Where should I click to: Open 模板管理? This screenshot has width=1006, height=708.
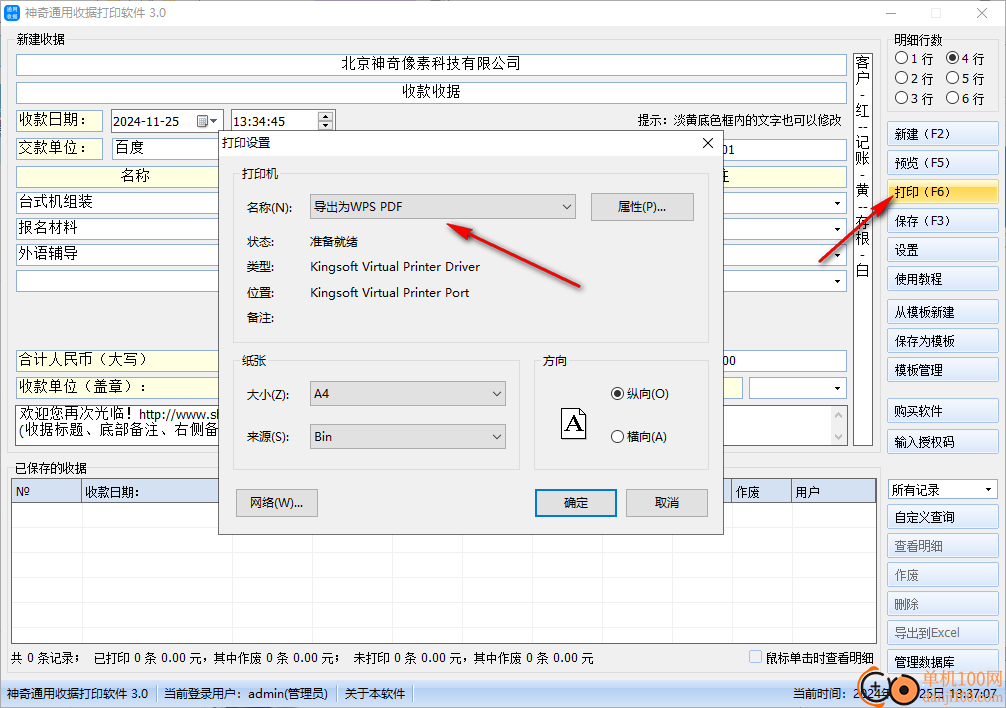(x=942, y=370)
